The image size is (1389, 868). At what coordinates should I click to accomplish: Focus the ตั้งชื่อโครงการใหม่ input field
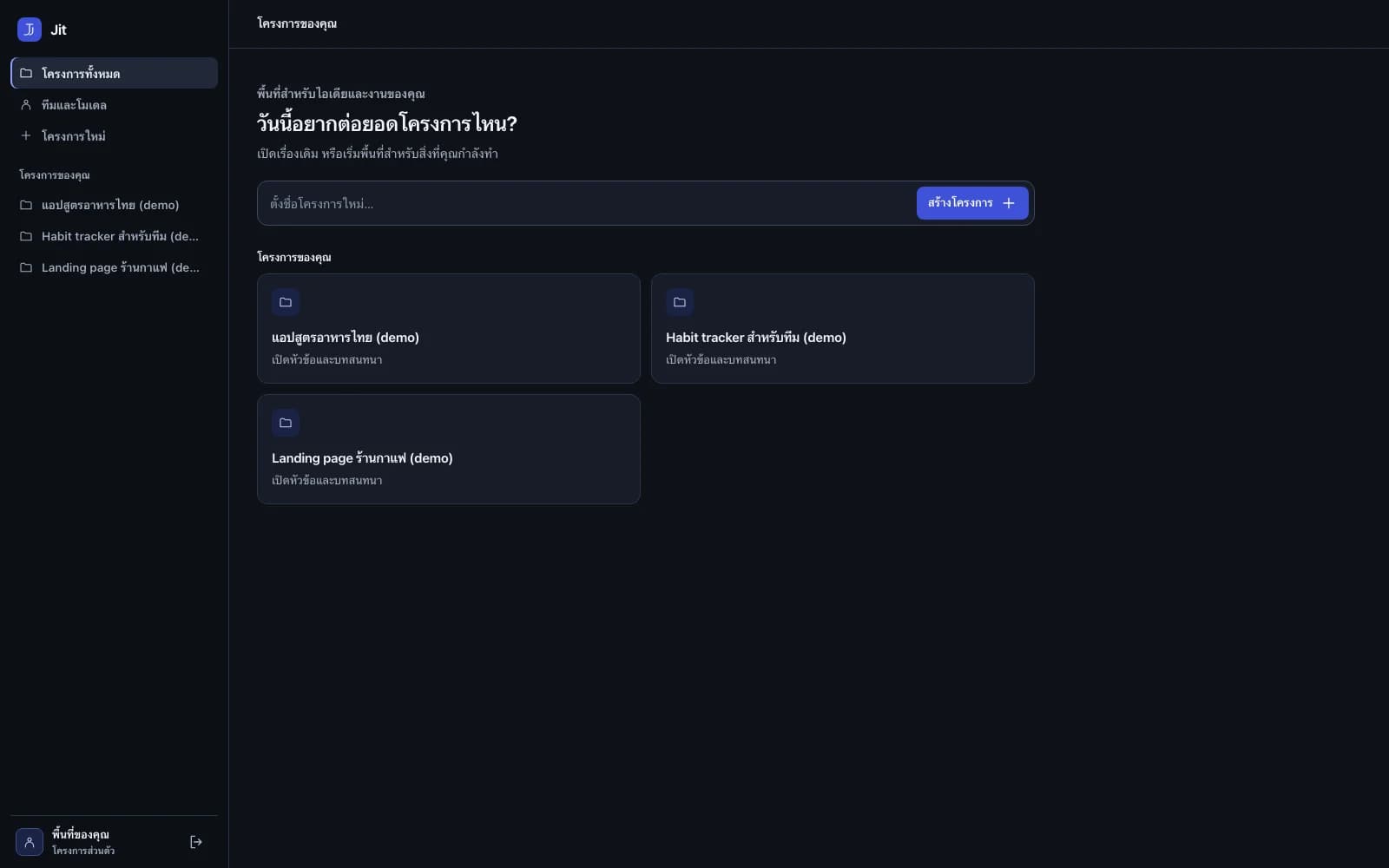click(587, 203)
